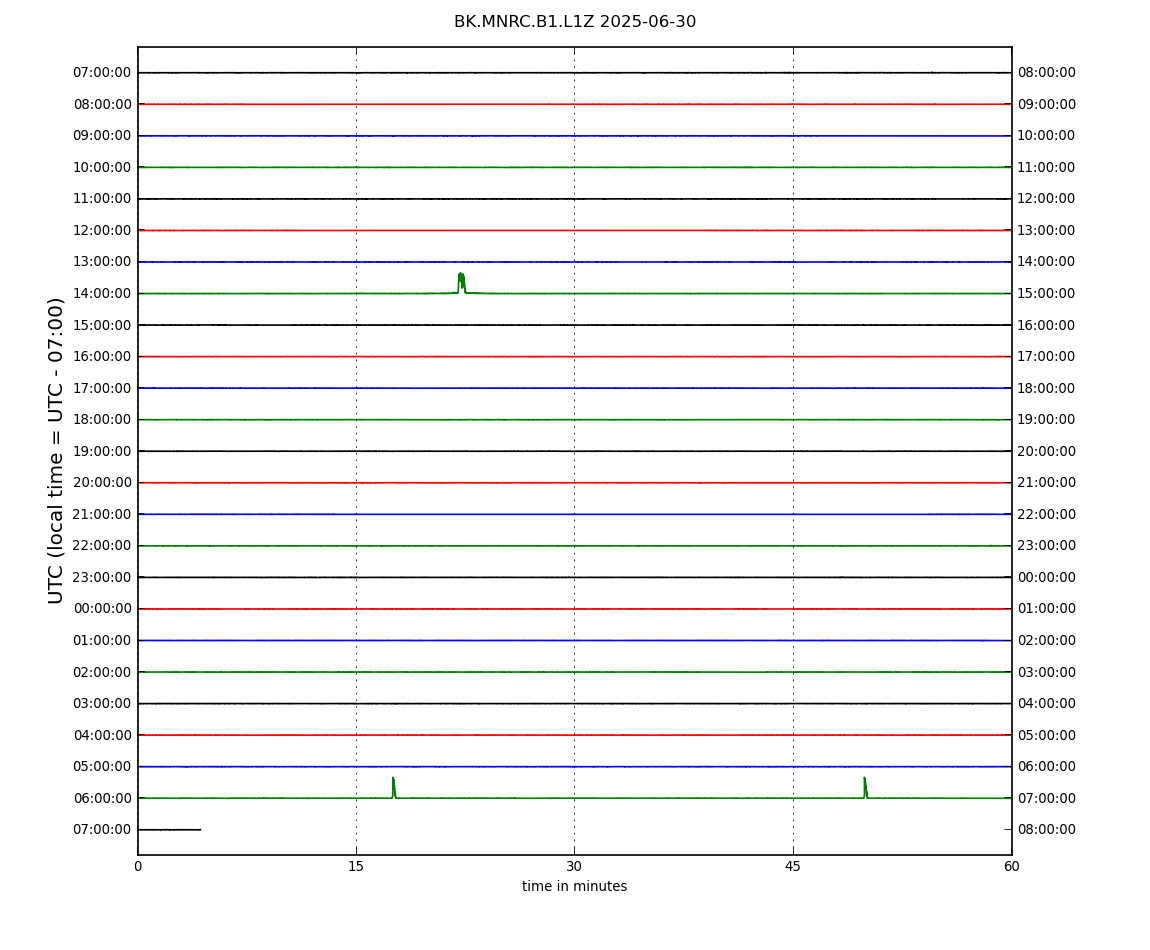Click left-axis label 05:00:00
The width and height of the screenshot is (1150, 950).
click(102, 767)
